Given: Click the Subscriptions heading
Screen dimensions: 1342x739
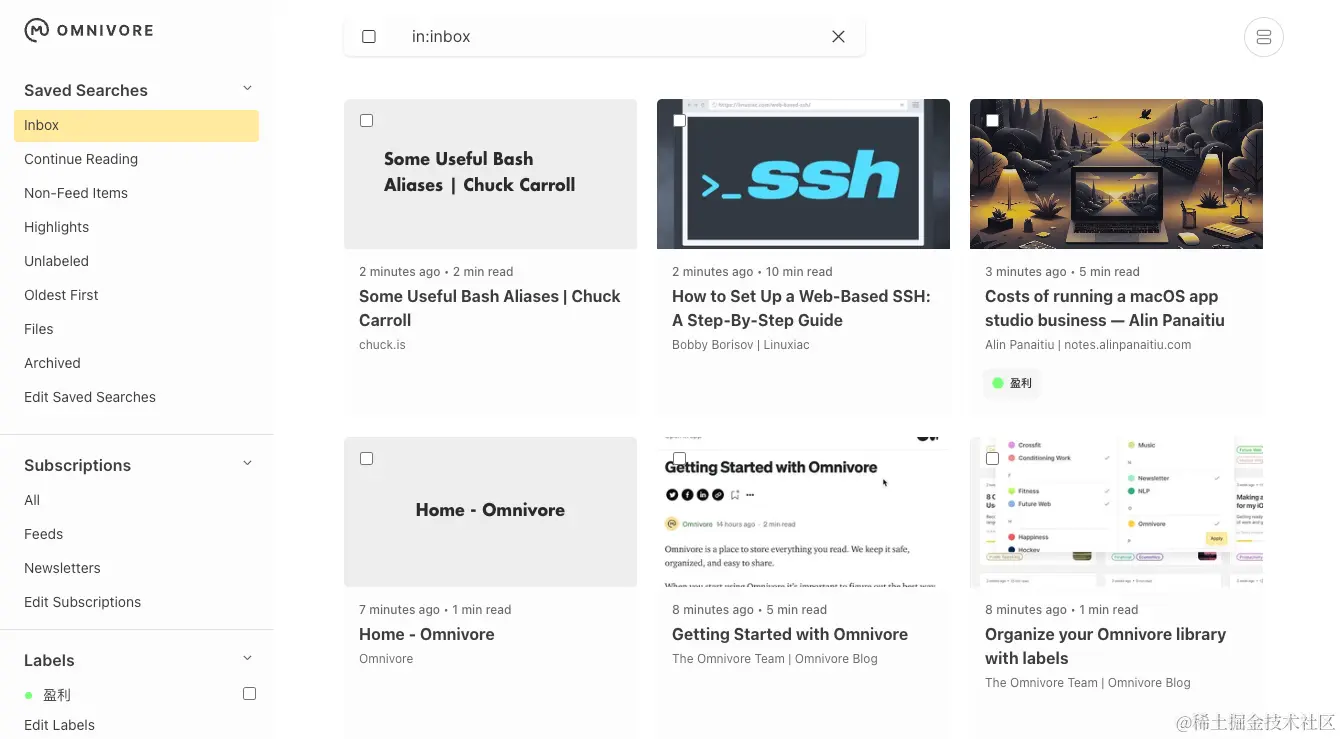Looking at the screenshot, I should pos(77,465).
